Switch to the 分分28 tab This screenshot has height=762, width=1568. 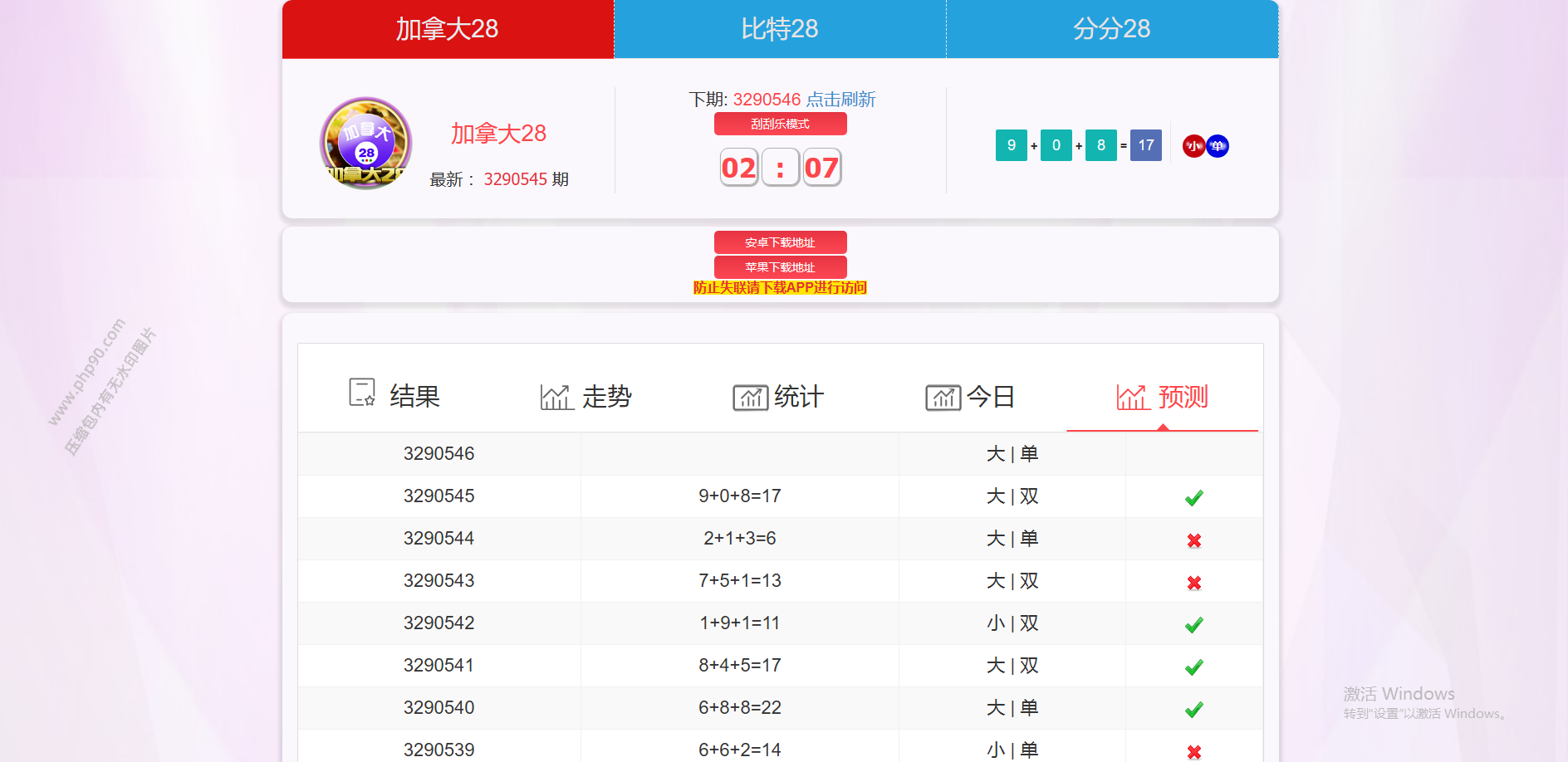point(1112,29)
